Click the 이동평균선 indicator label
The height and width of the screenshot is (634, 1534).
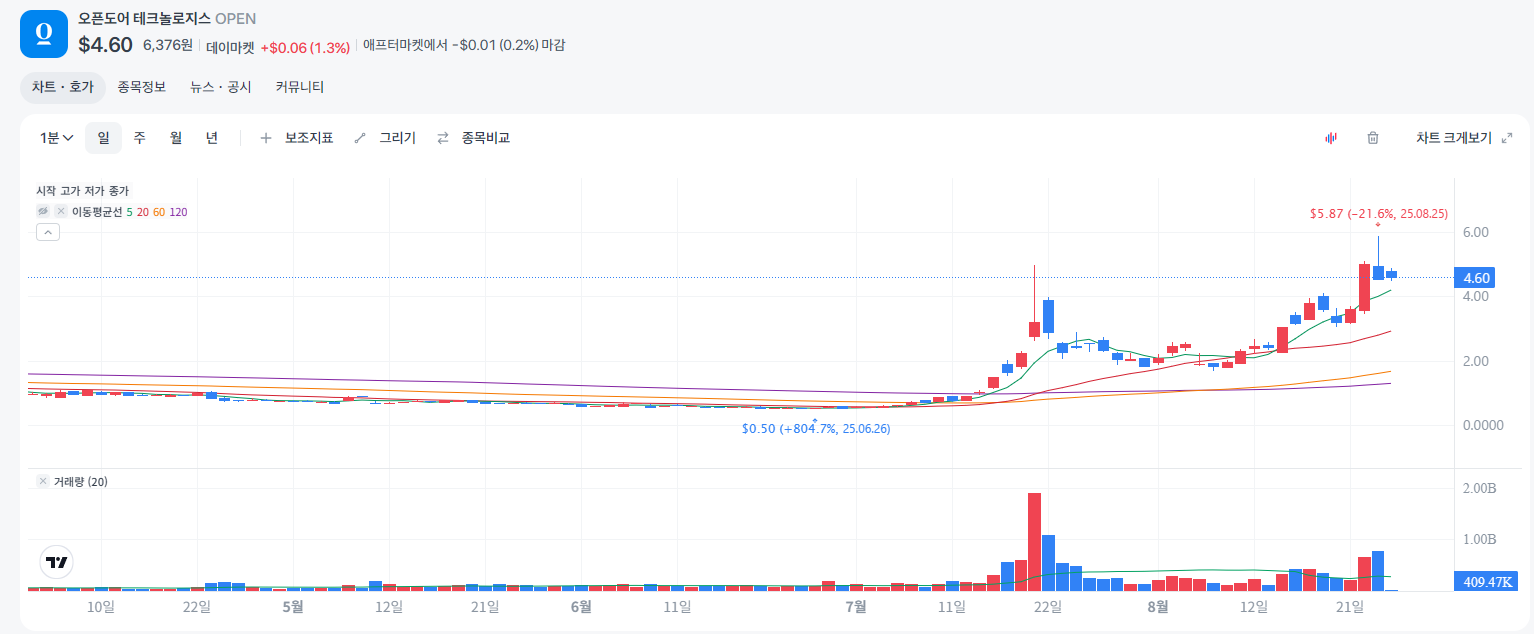point(96,212)
